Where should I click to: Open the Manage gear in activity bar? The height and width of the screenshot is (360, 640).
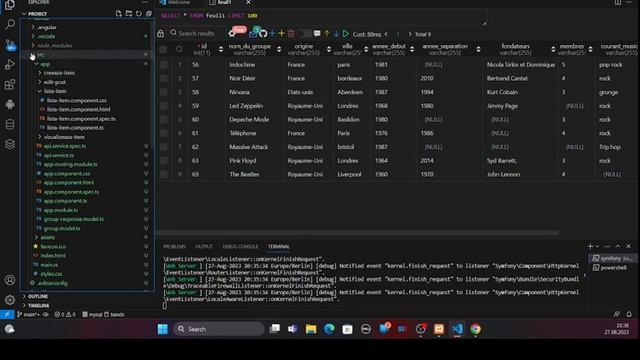point(10,300)
